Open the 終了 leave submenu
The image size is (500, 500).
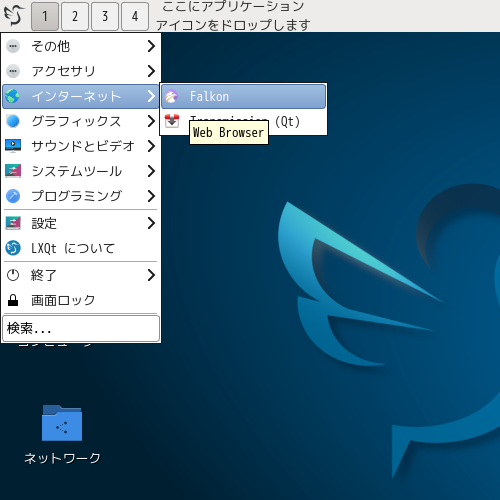pyautogui.click(x=81, y=275)
